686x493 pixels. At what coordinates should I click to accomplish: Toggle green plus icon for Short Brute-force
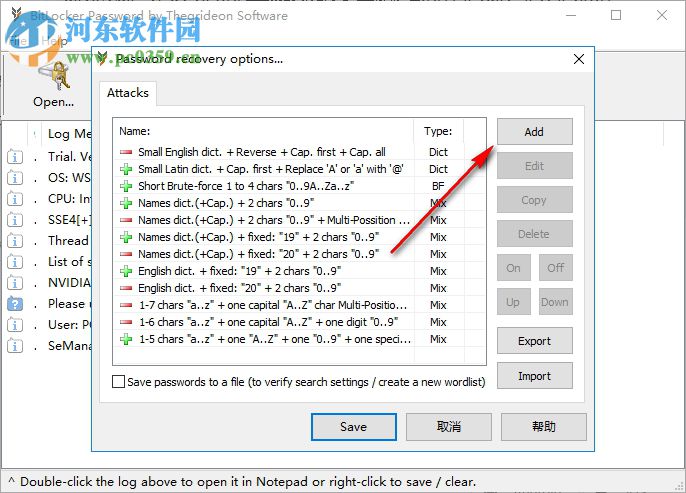tap(126, 186)
